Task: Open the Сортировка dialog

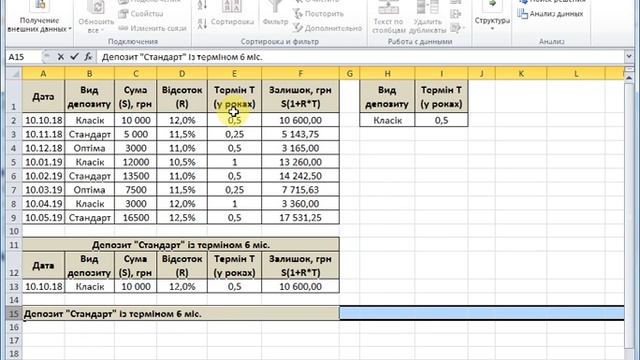Action: [x=233, y=14]
